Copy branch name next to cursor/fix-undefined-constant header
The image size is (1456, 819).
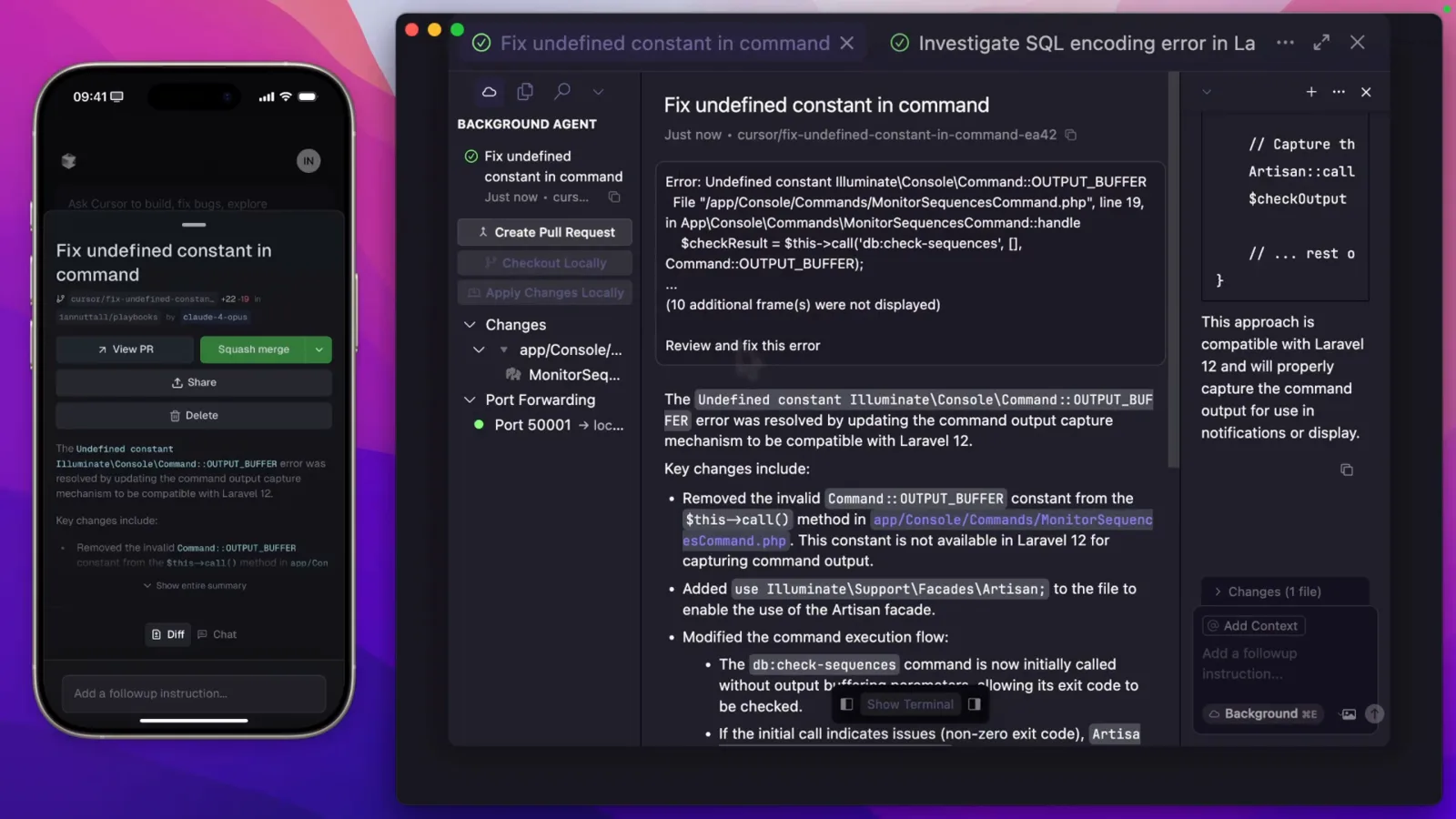click(1071, 135)
